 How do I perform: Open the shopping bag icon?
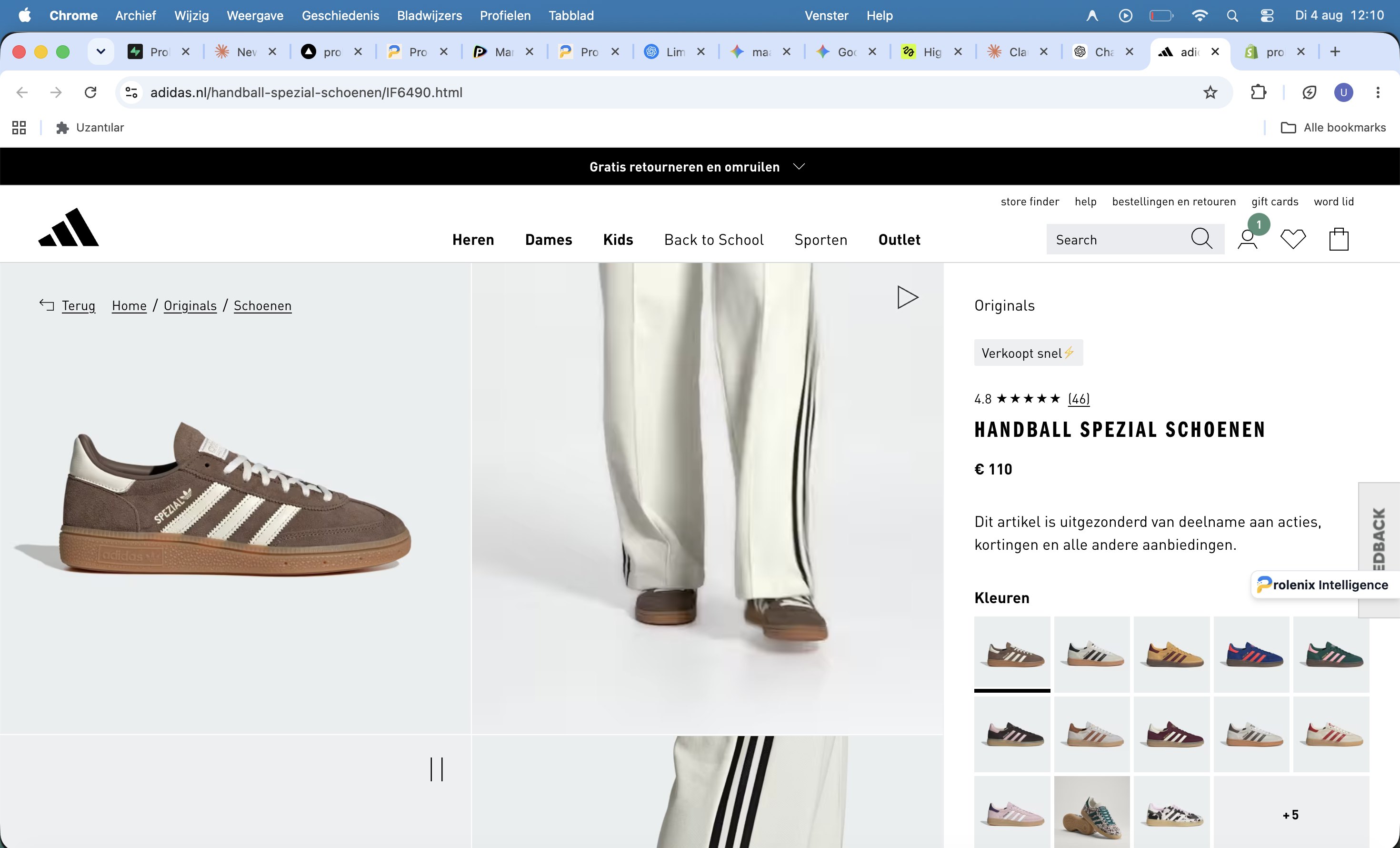[x=1339, y=239]
